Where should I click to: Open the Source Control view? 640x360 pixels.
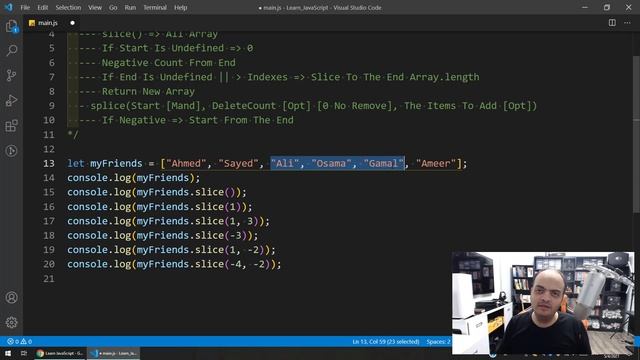11,76
